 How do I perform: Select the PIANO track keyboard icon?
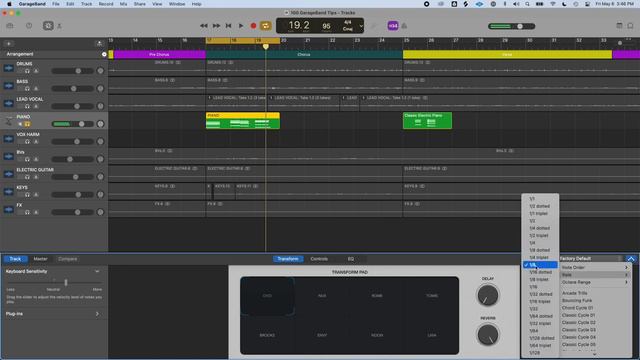point(9,121)
